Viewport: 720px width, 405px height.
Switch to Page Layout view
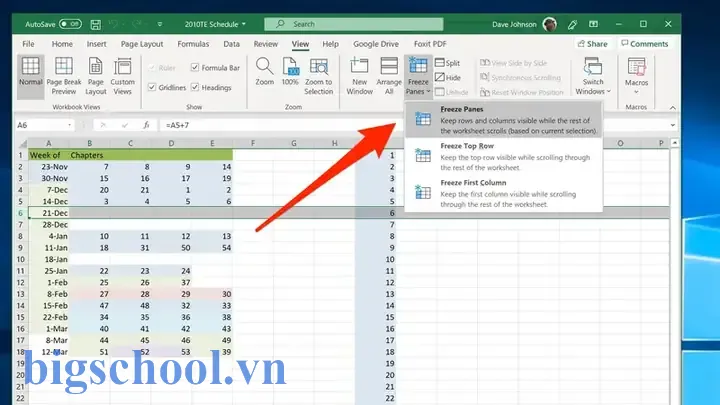click(96, 76)
